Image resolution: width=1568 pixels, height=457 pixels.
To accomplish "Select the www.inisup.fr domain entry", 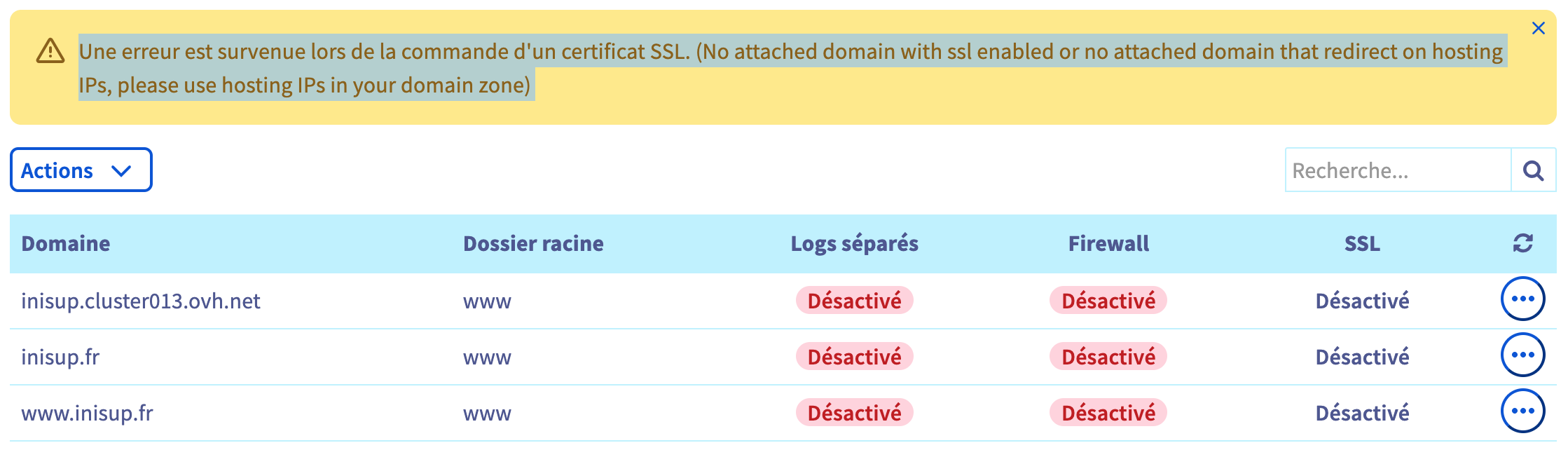I will [x=87, y=413].
